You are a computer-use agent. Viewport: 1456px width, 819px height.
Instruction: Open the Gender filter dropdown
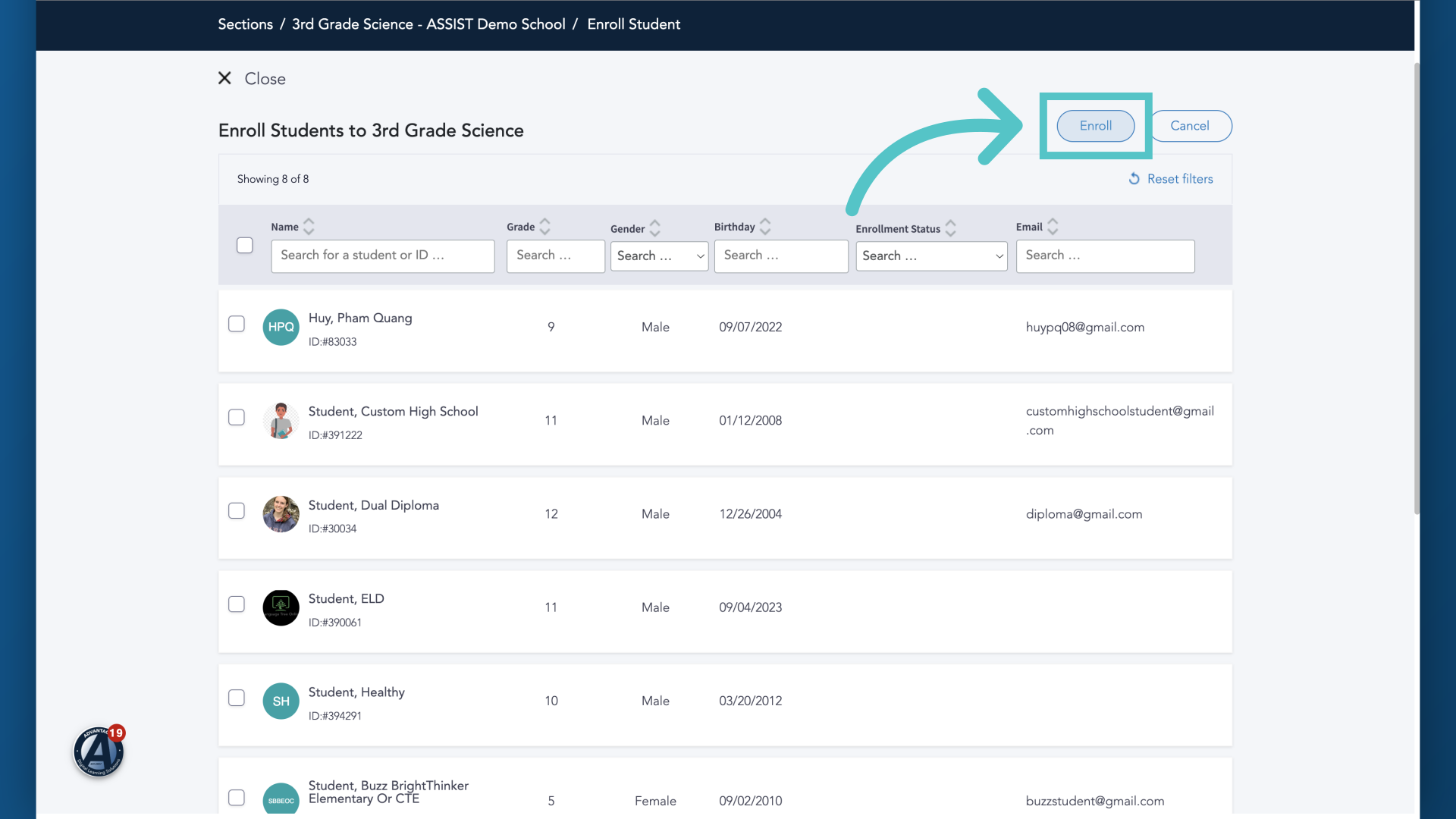659,256
